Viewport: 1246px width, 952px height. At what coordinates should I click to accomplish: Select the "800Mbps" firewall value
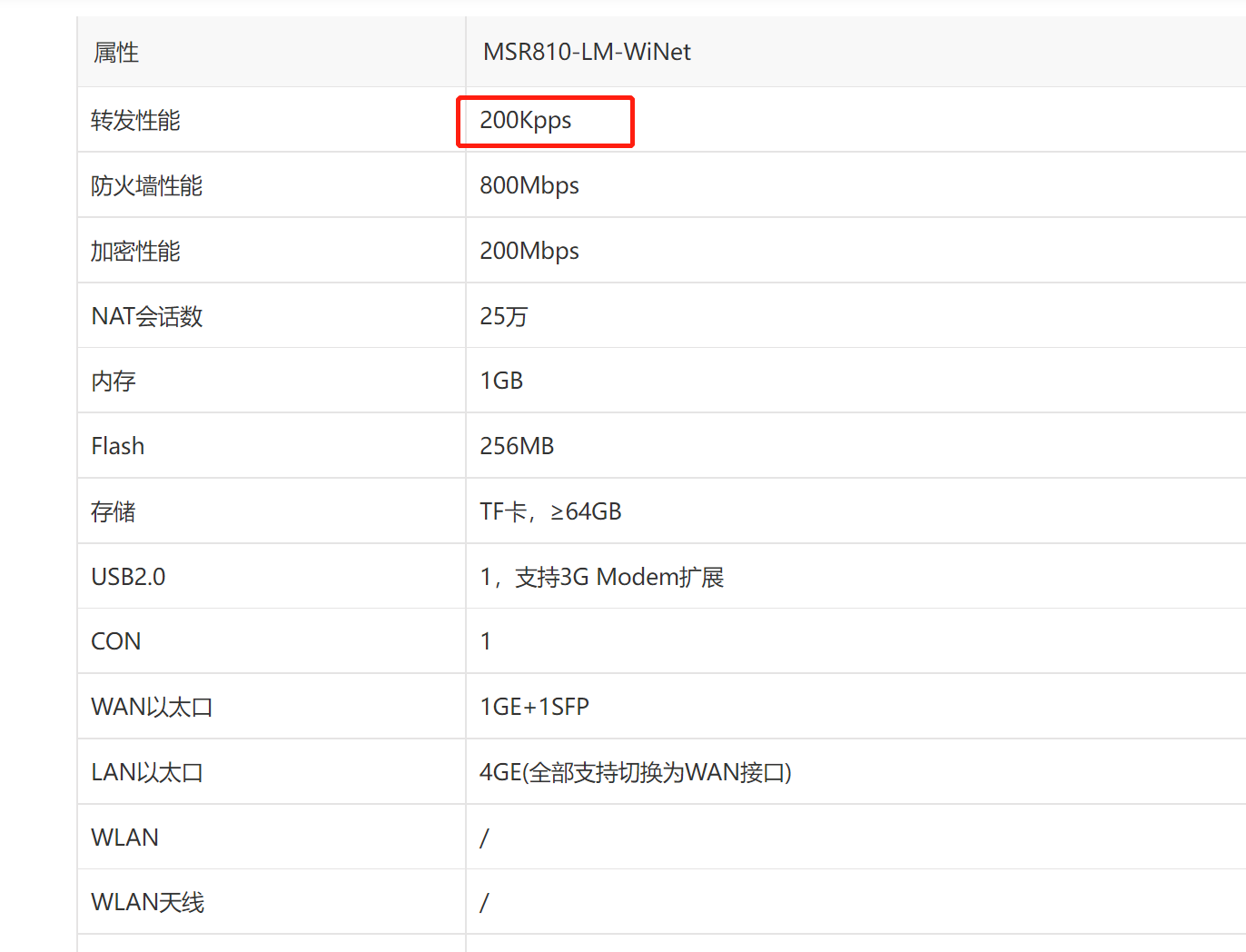529,185
